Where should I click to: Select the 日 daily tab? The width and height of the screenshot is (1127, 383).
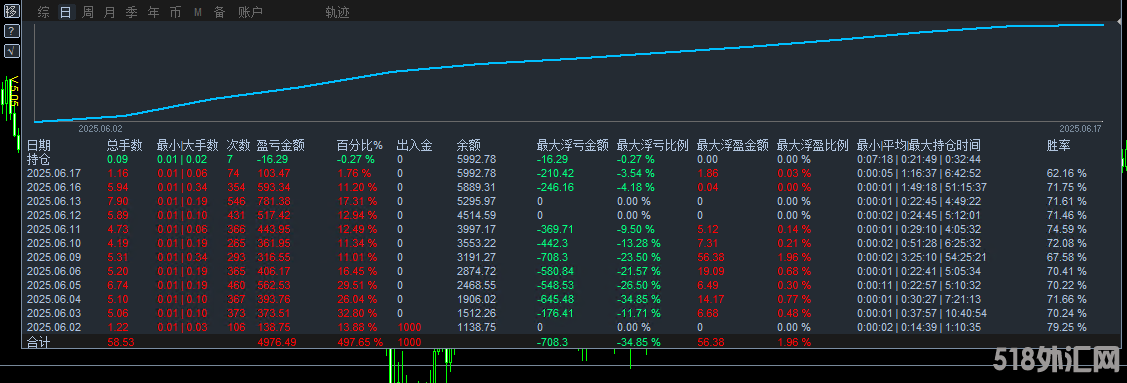click(x=65, y=12)
